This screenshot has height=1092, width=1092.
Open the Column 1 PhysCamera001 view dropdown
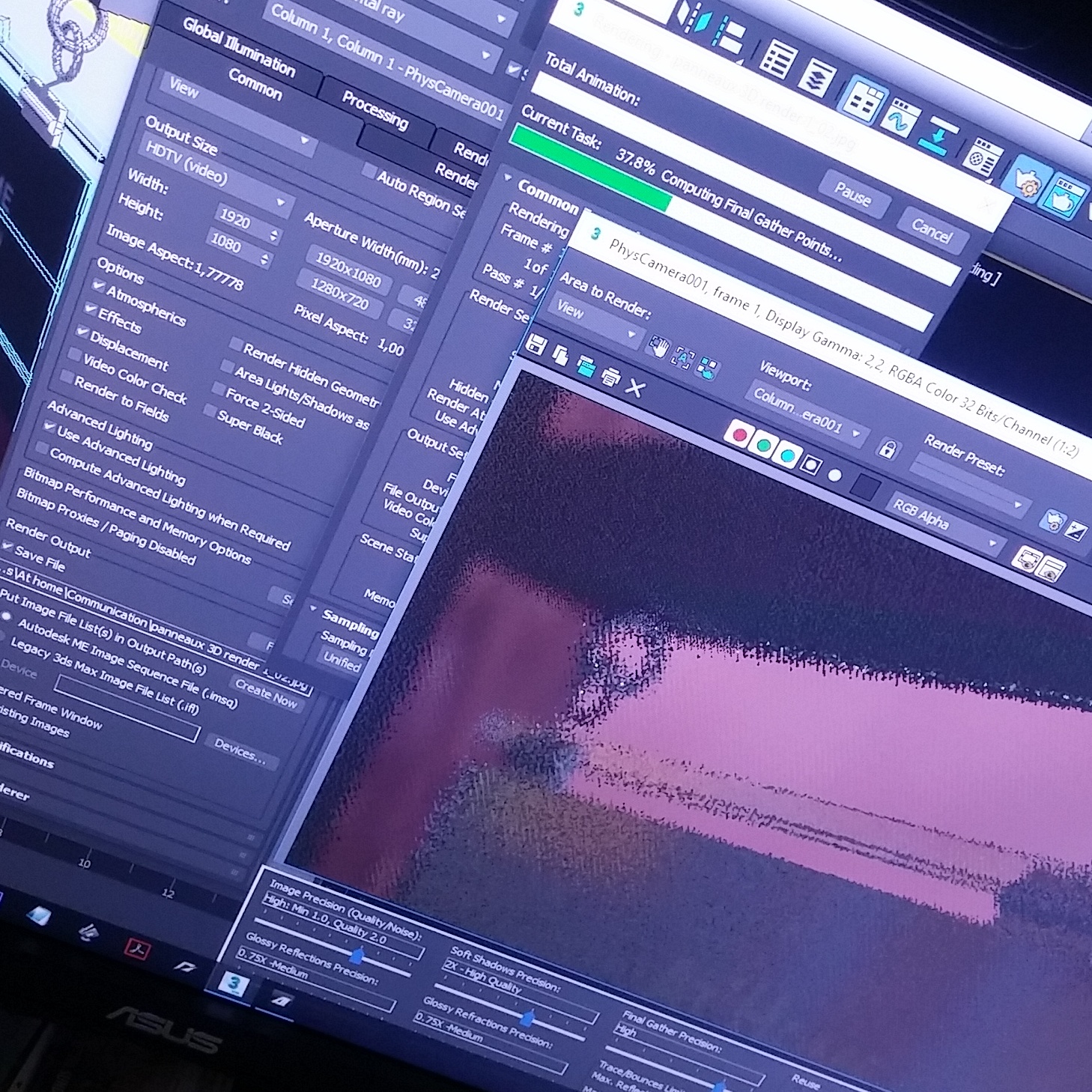coord(380,34)
